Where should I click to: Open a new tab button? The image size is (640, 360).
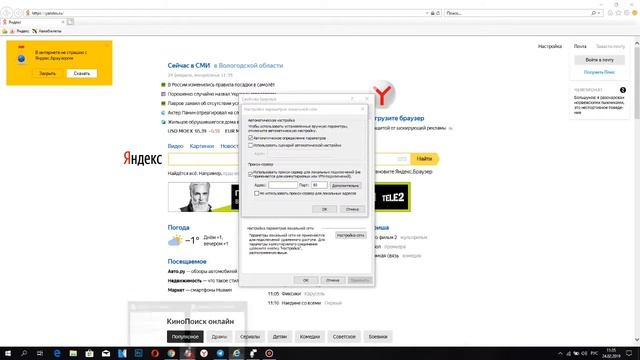click(70, 22)
